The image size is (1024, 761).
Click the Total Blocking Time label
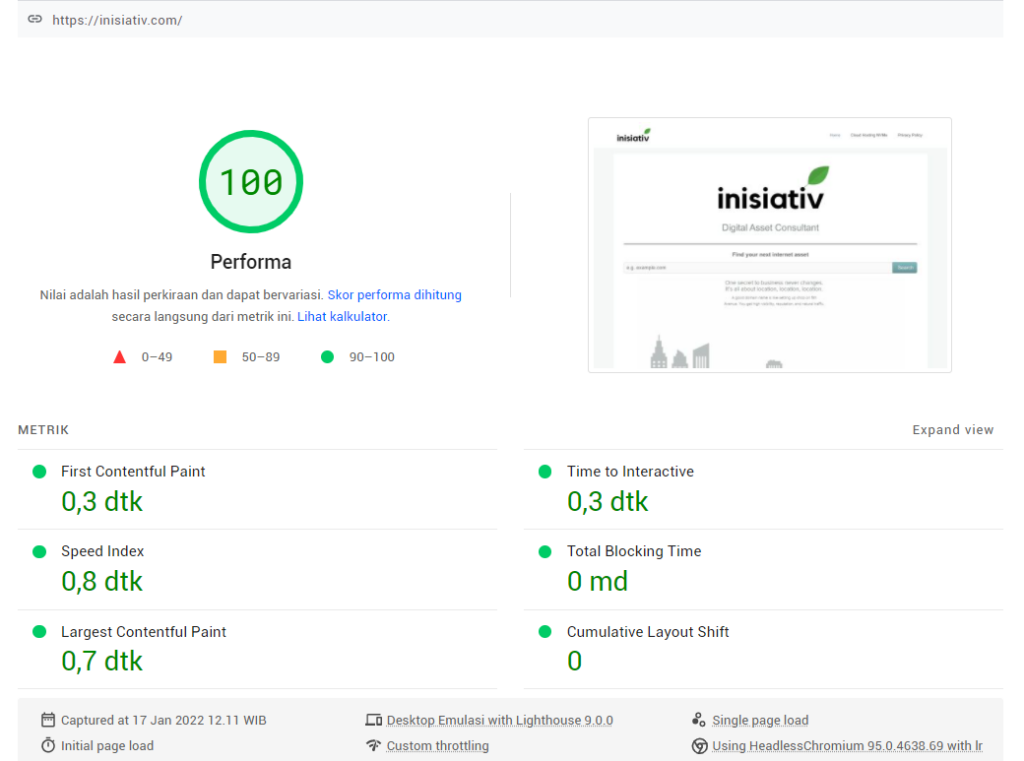point(634,551)
